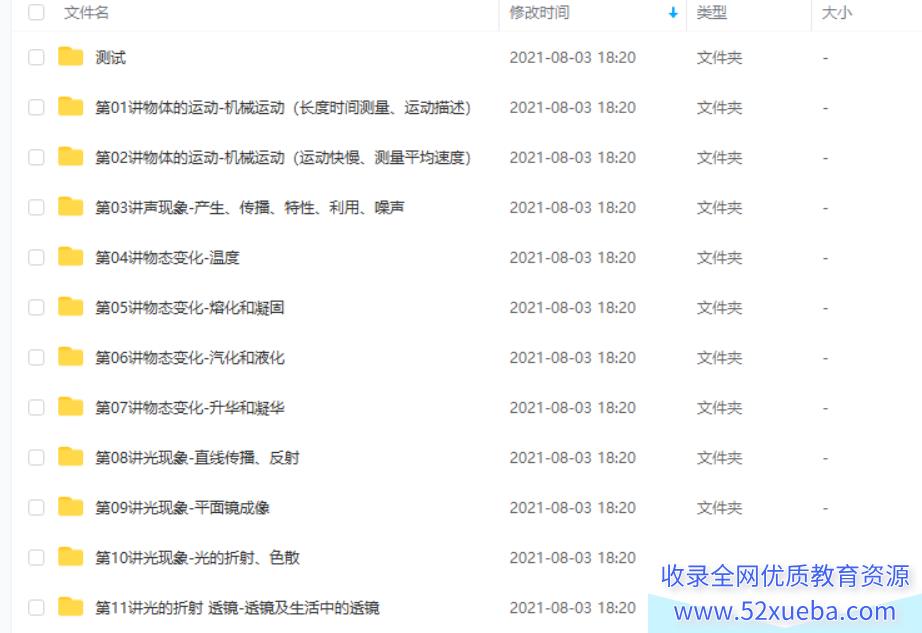This screenshot has height=633, width=922.
Task: Click the modified date in 第03讲声现象 row
Action: point(573,207)
